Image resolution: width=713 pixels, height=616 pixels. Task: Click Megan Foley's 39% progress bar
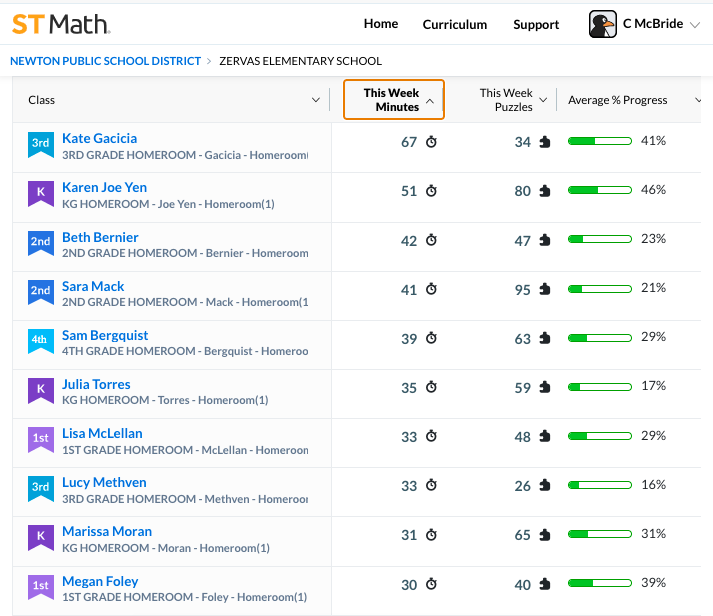click(x=600, y=583)
